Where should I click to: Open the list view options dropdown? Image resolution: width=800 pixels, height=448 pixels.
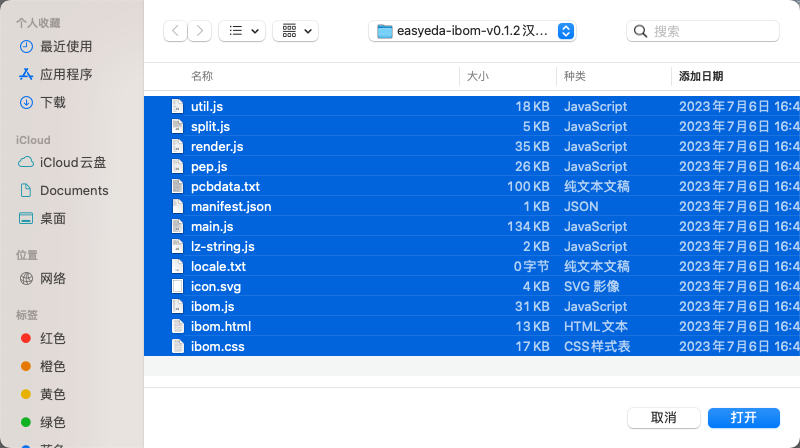(242, 31)
